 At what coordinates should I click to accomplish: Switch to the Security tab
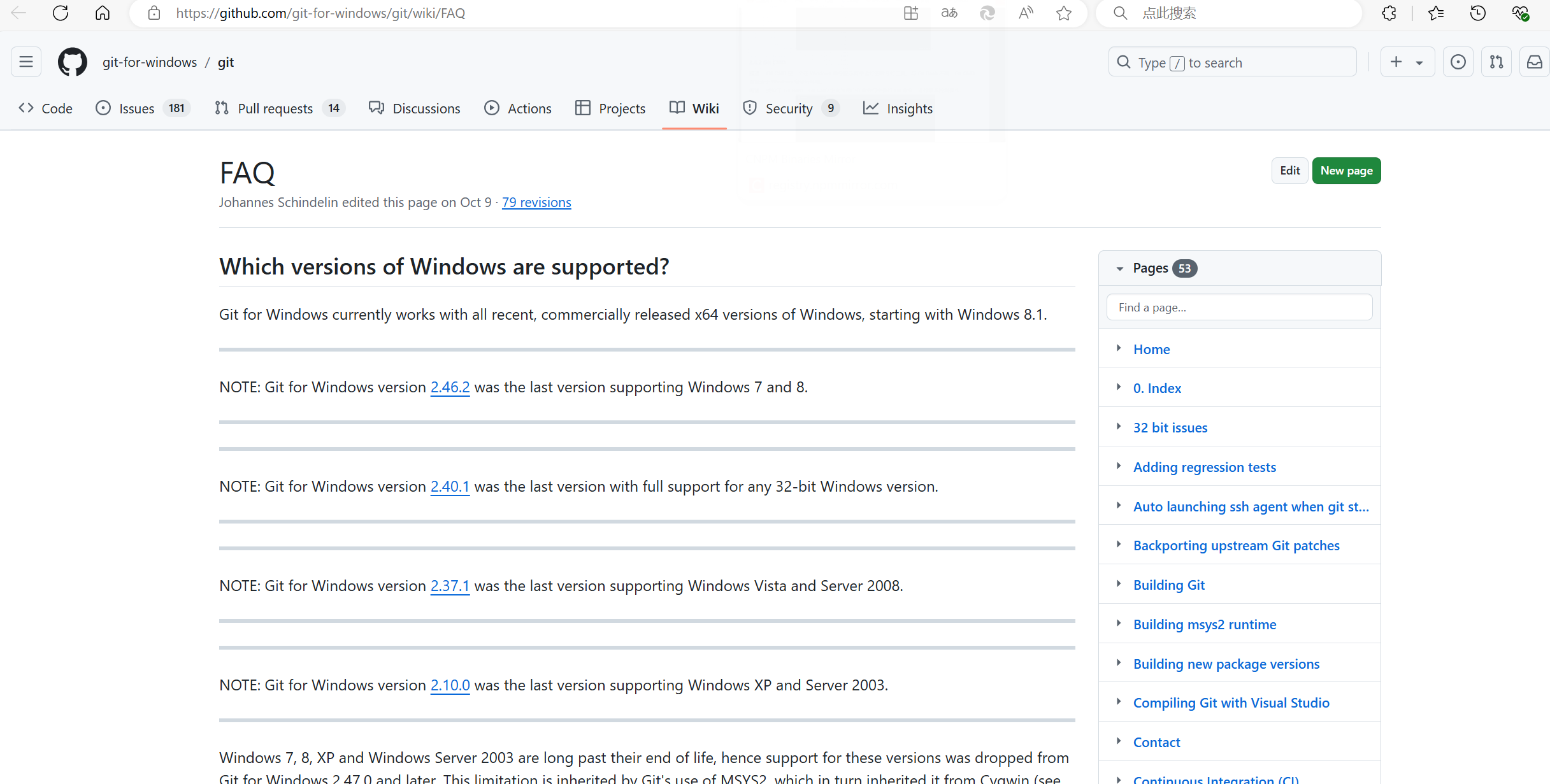pos(789,109)
